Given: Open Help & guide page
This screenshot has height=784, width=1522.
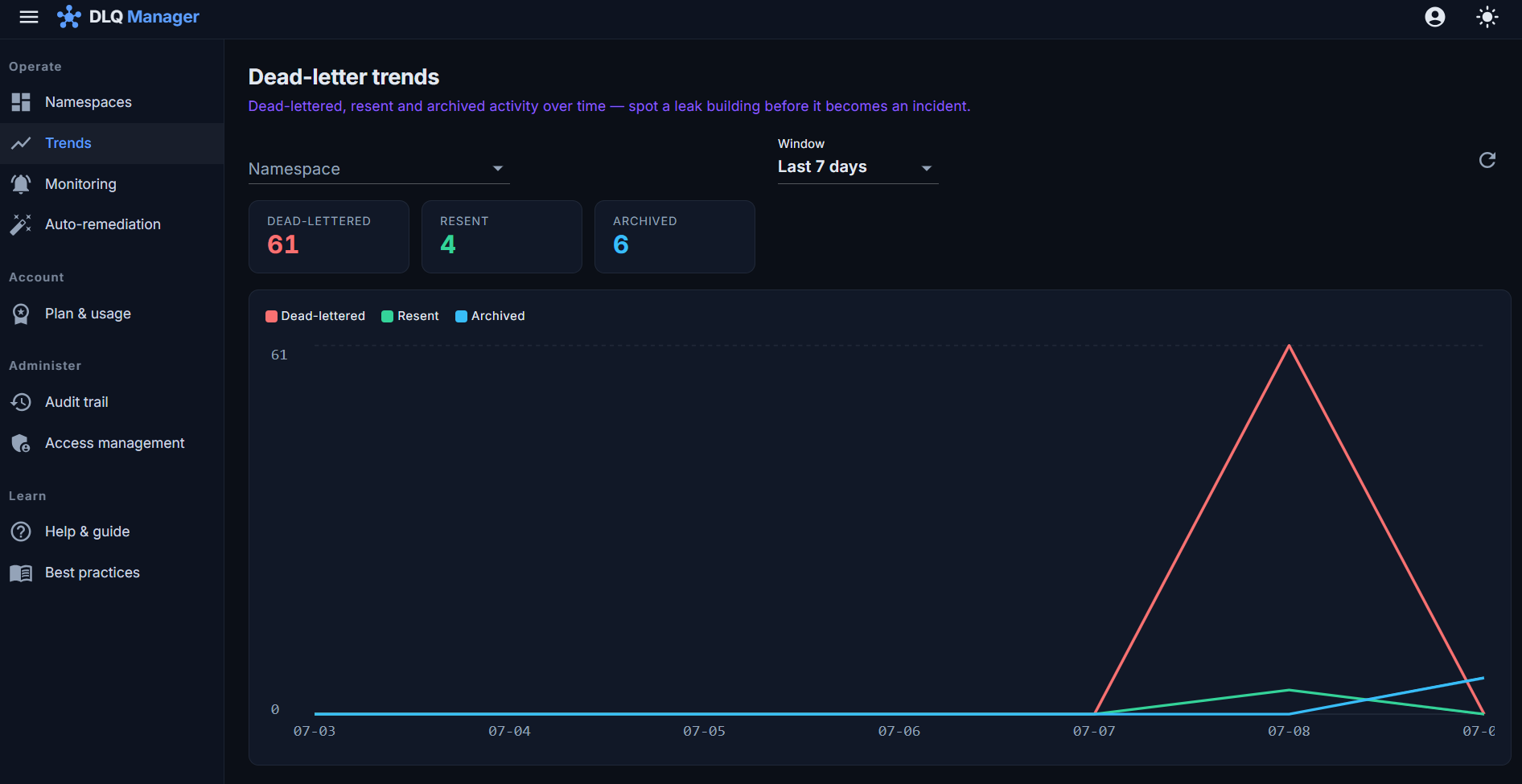Looking at the screenshot, I should click(112, 532).
